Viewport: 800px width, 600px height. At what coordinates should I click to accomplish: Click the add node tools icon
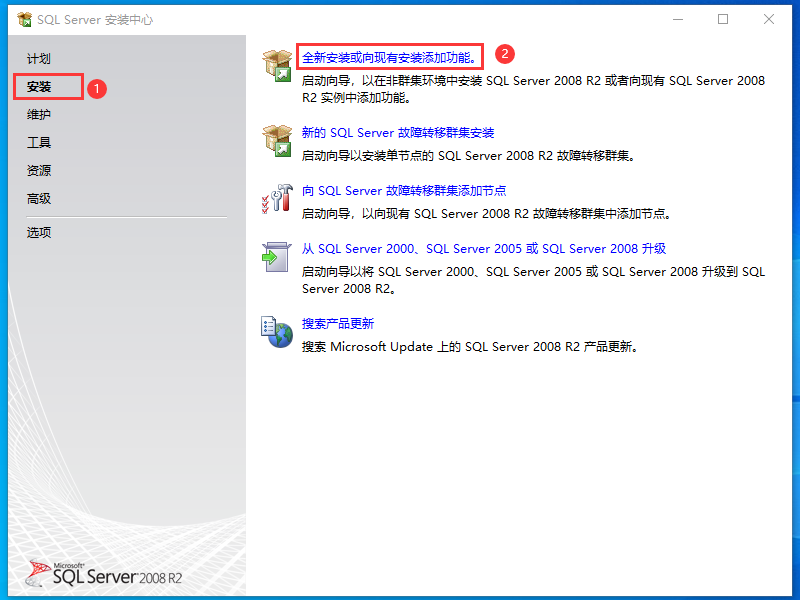pos(277,199)
